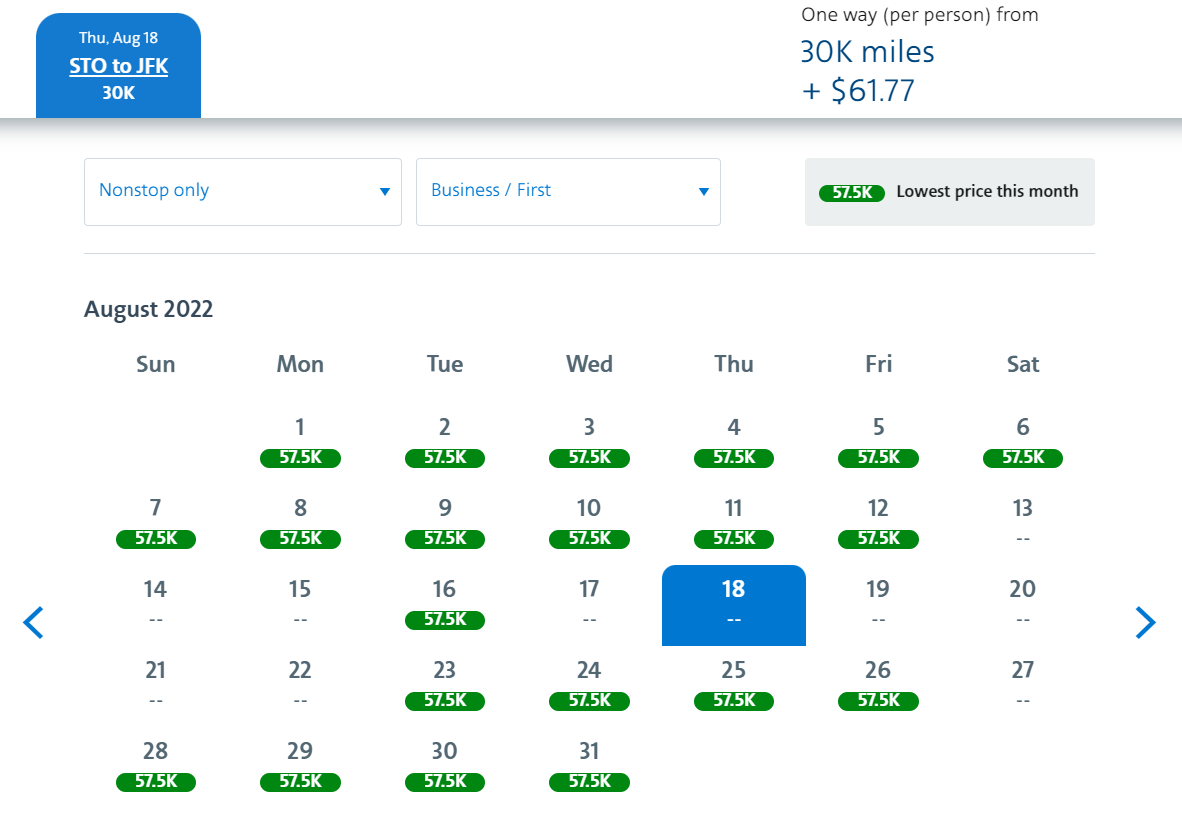Image resolution: width=1182 pixels, height=815 pixels.
Task: Select August 23 to resume availability after the gap
Action: [444, 701]
